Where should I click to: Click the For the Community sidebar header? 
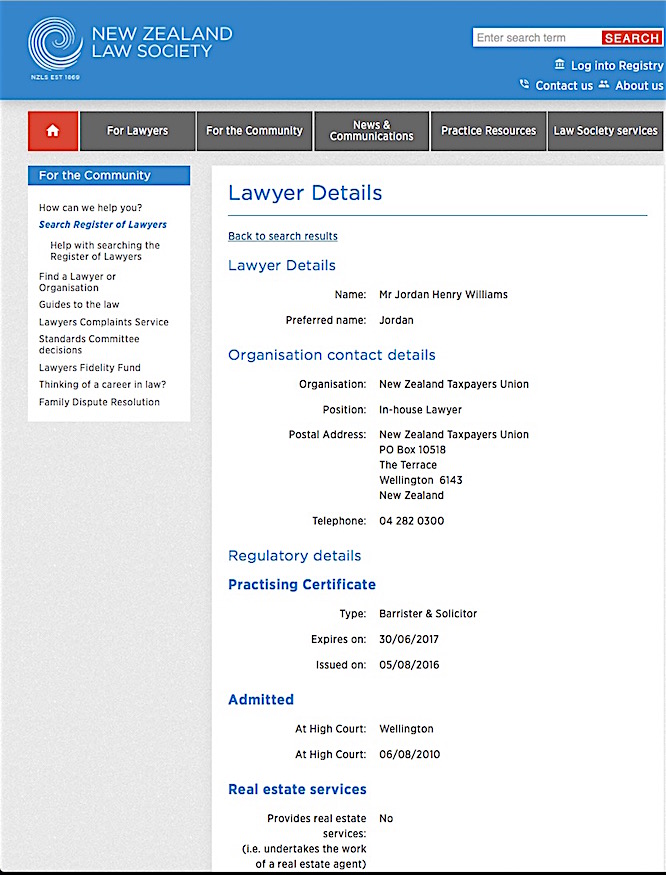click(109, 175)
